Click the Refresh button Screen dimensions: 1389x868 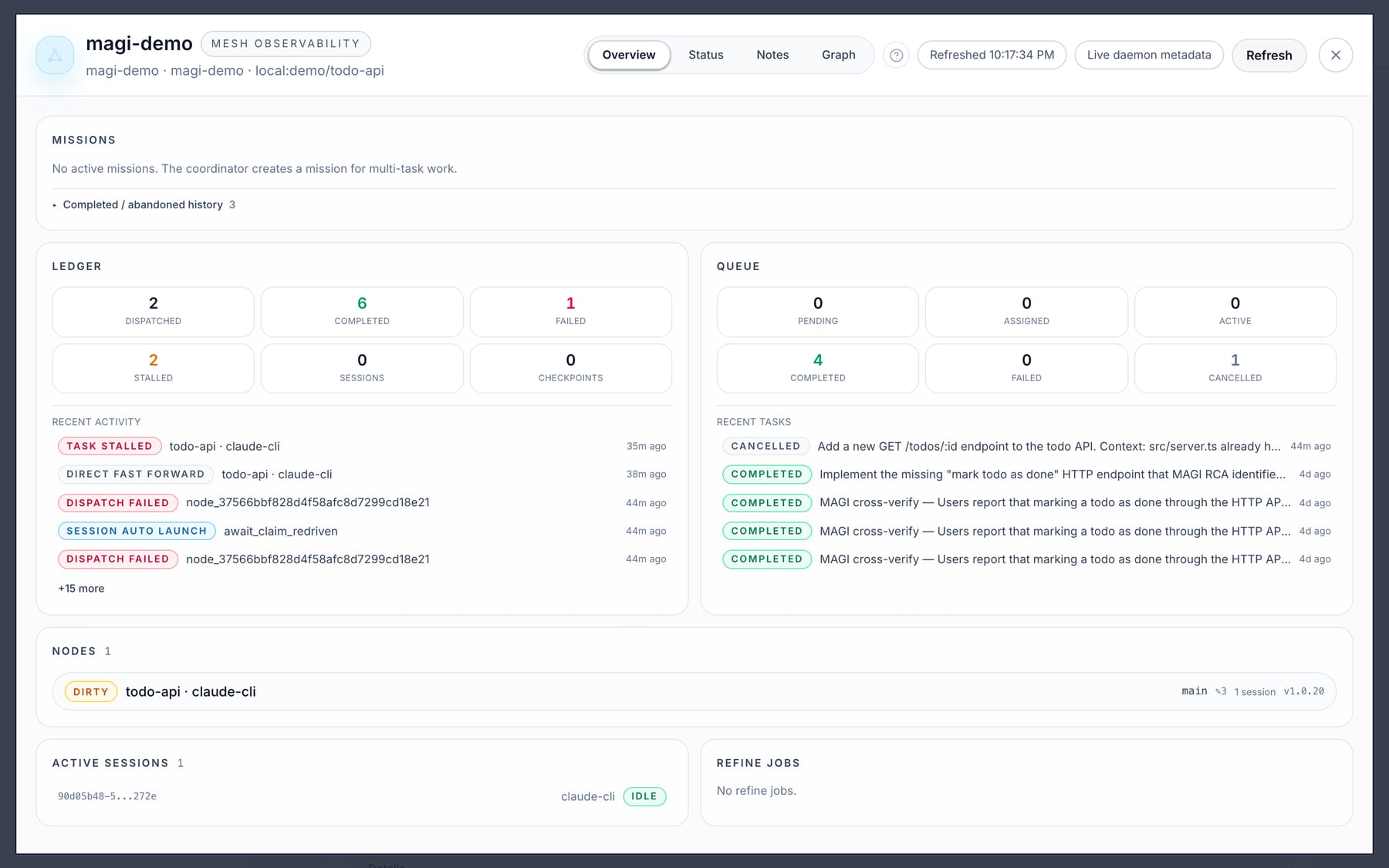(x=1269, y=56)
